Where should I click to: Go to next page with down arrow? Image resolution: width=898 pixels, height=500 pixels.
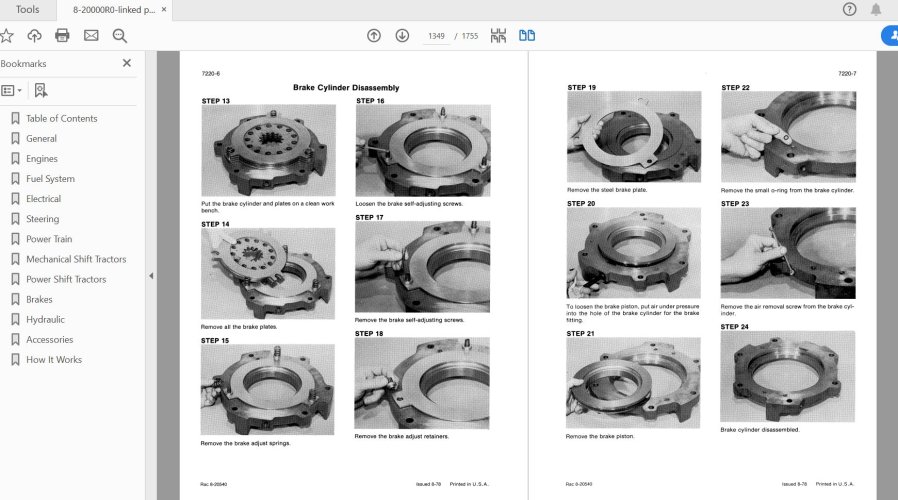[402, 36]
